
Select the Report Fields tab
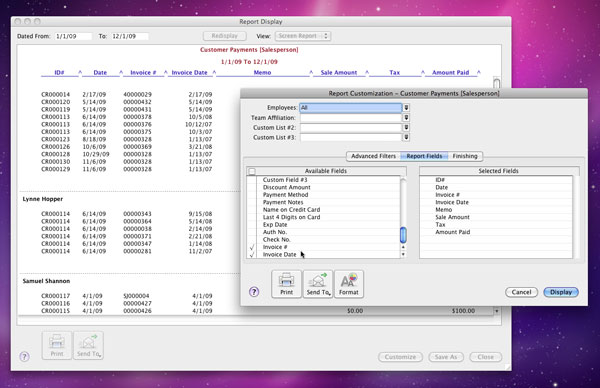coord(424,156)
